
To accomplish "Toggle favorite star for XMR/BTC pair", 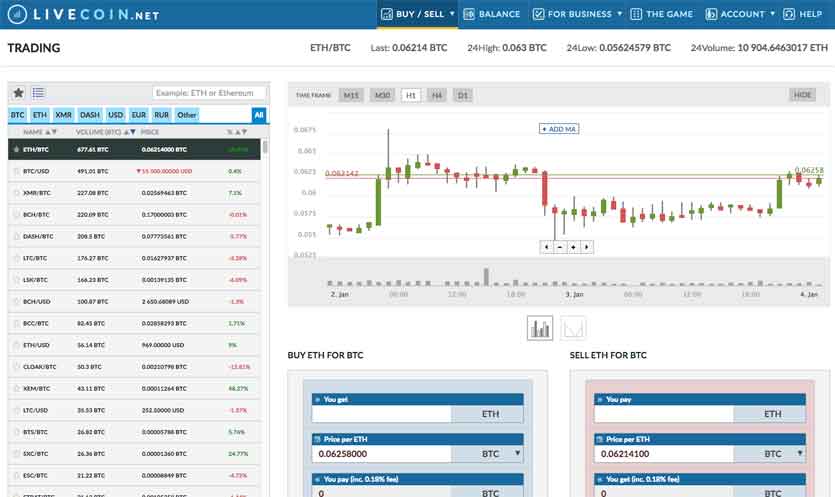I will 15,192.
